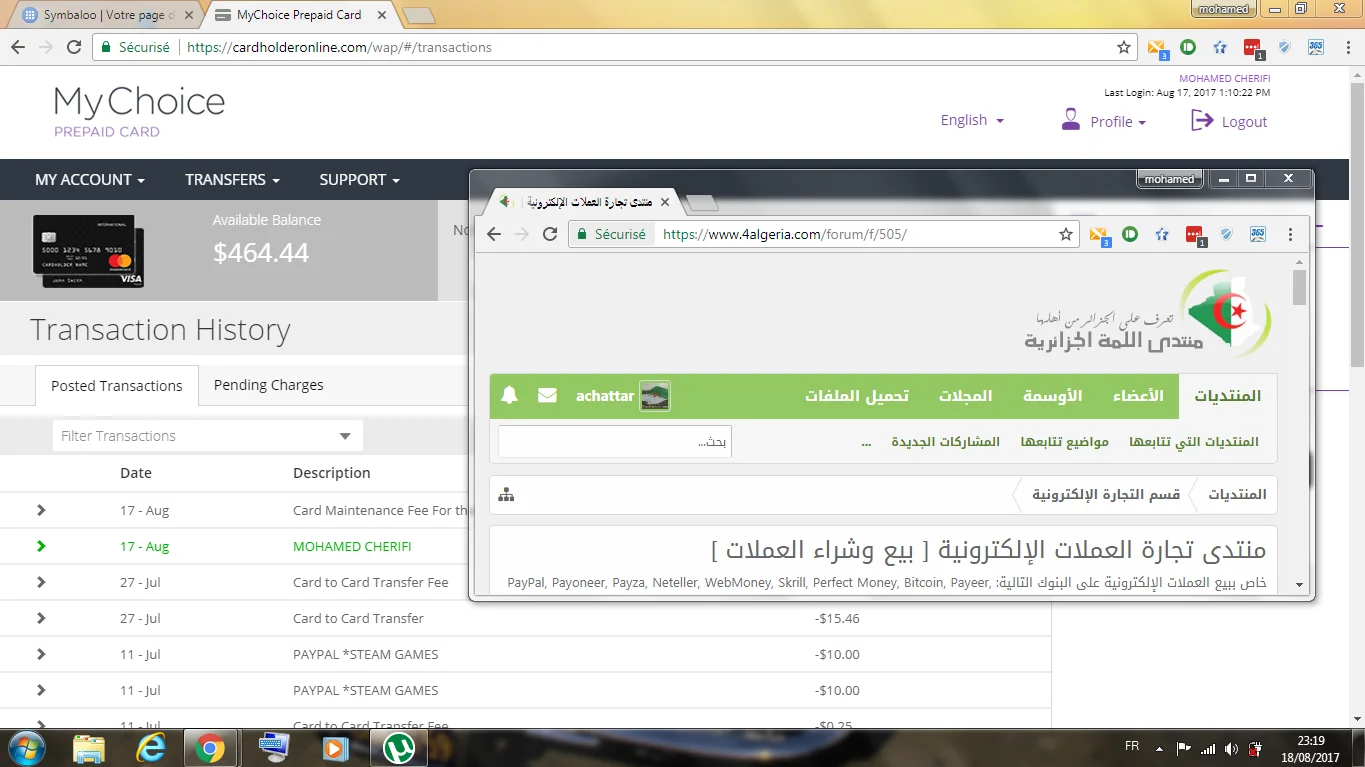
Task: Switch to the Pending Charges tab
Action: click(x=268, y=385)
